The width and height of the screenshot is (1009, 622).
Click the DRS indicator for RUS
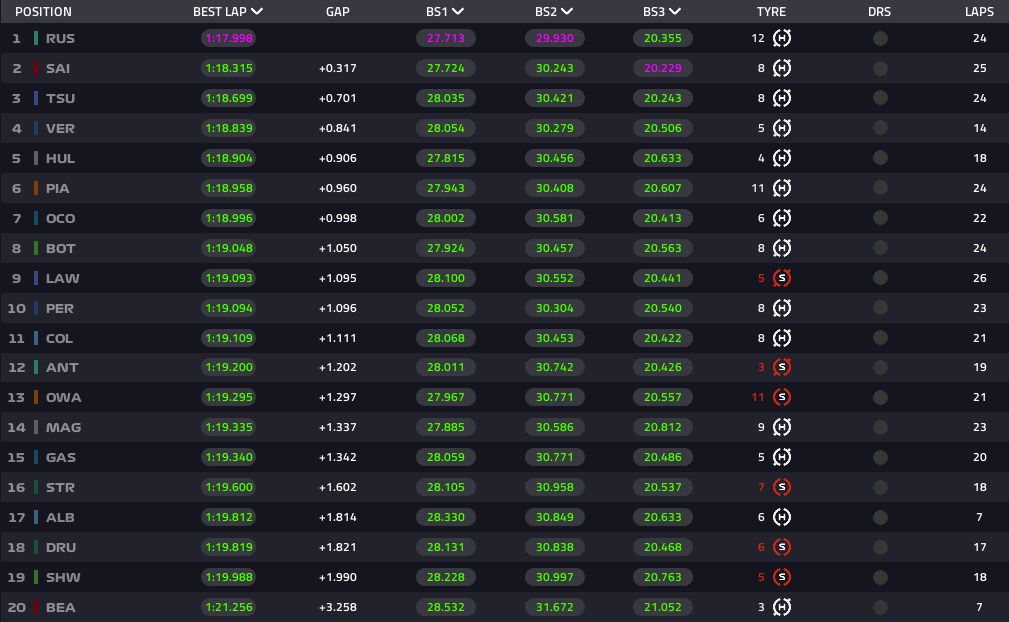[880, 39]
